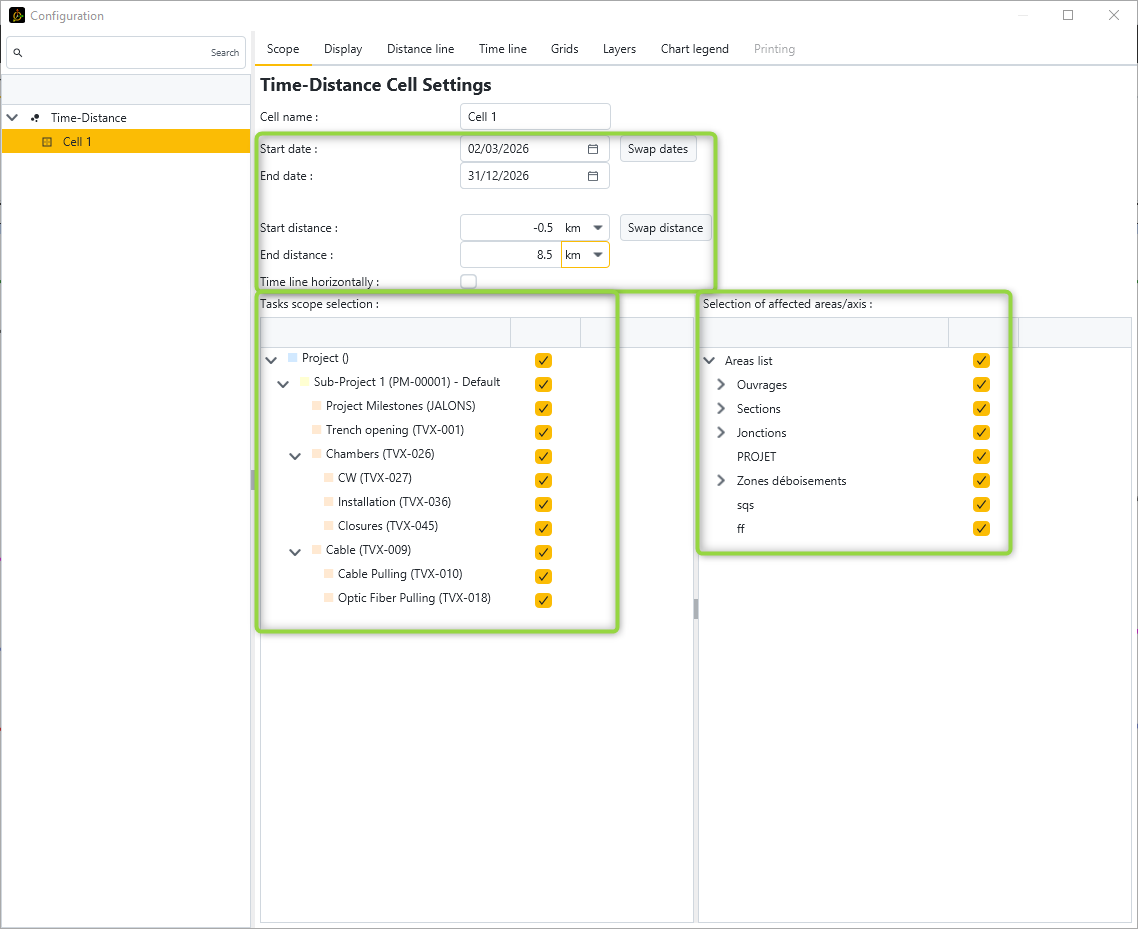Collapse the Chambers (TVX-026) node
Viewport: 1138px width, 929px height.
click(295, 455)
